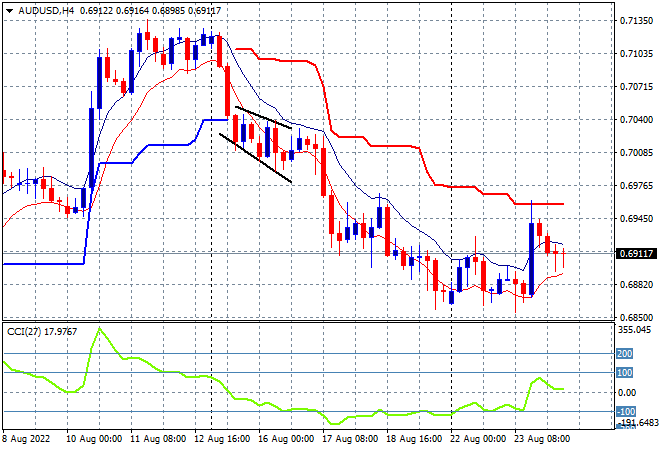
Task: Click the current price tag 0.69117
Action: click(636, 253)
